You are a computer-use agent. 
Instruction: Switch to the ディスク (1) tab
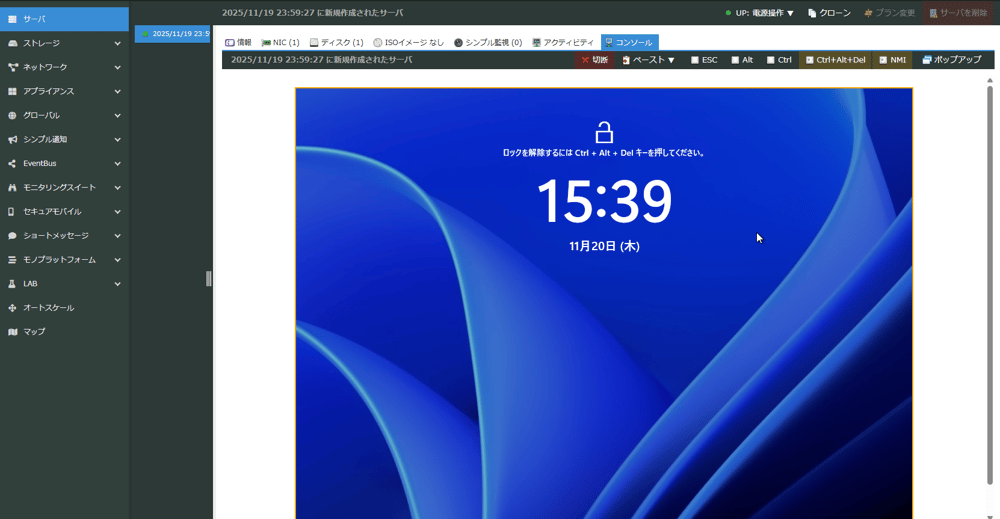pyautogui.click(x=337, y=43)
